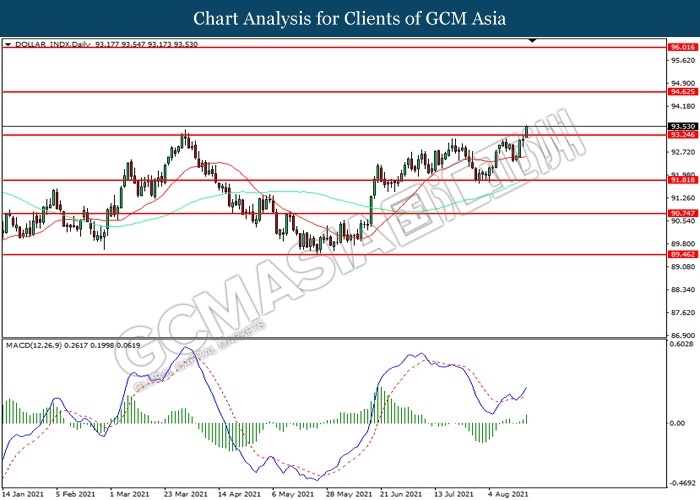Select the 90.747 red price tag
The image size is (700, 500).
click(683, 214)
